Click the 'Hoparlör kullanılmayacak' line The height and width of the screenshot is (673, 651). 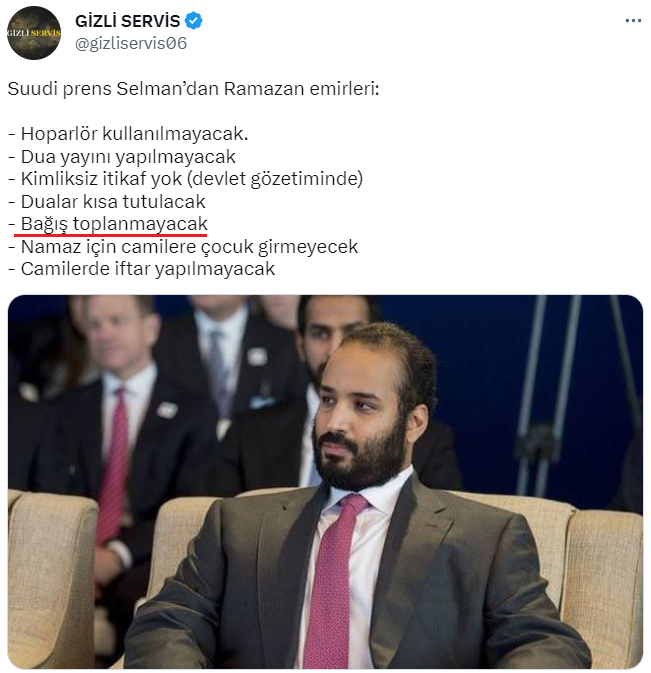coord(128,134)
